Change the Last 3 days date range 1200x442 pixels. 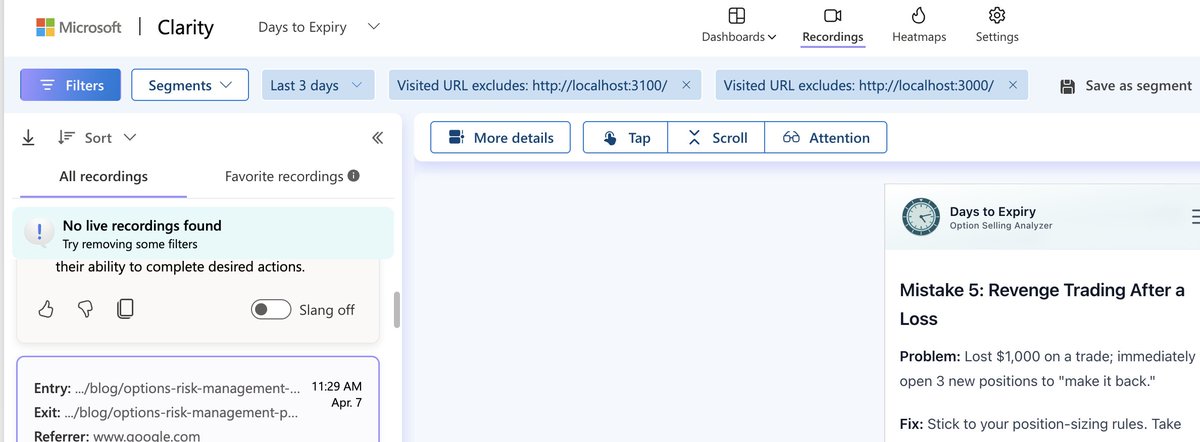(317, 85)
